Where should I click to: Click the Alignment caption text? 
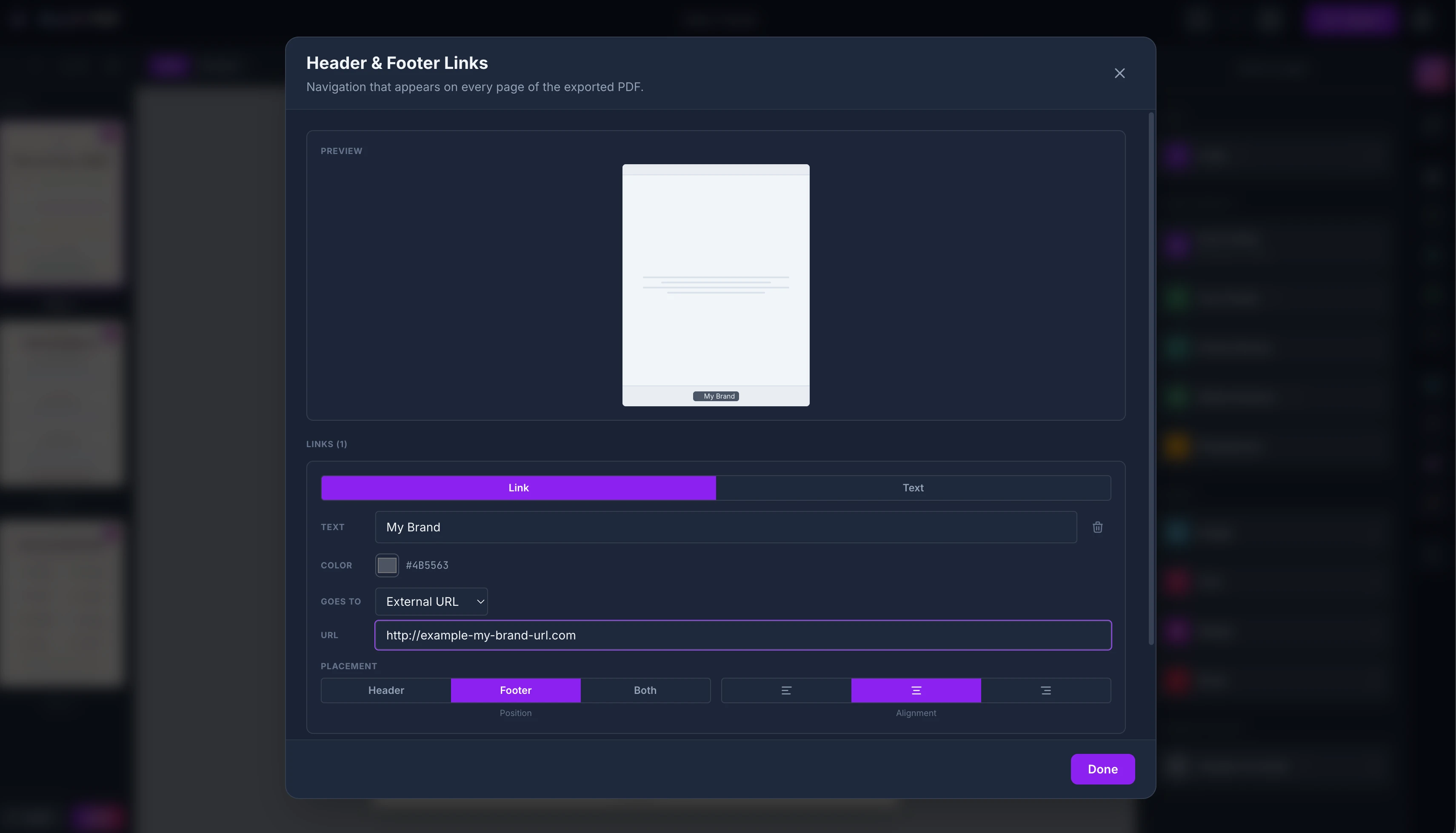point(916,713)
